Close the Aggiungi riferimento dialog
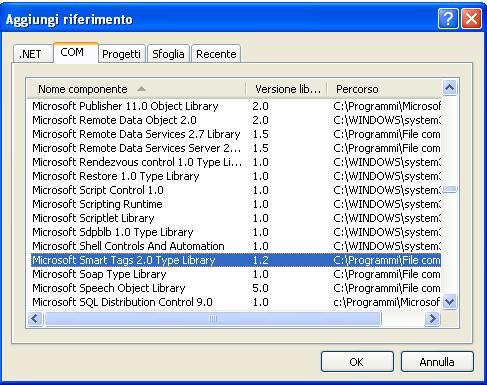The height and width of the screenshot is (385, 487). tap(471, 19)
